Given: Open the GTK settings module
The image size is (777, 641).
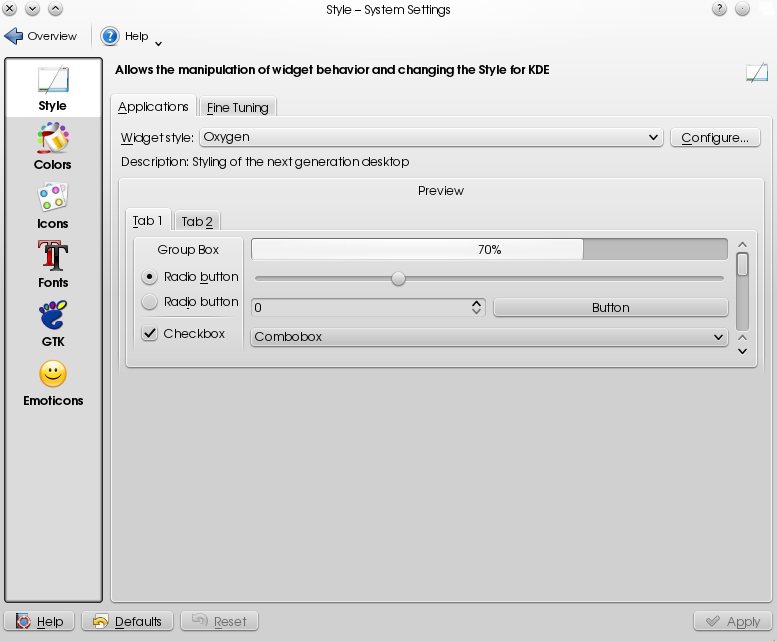Looking at the screenshot, I should 53,324.
